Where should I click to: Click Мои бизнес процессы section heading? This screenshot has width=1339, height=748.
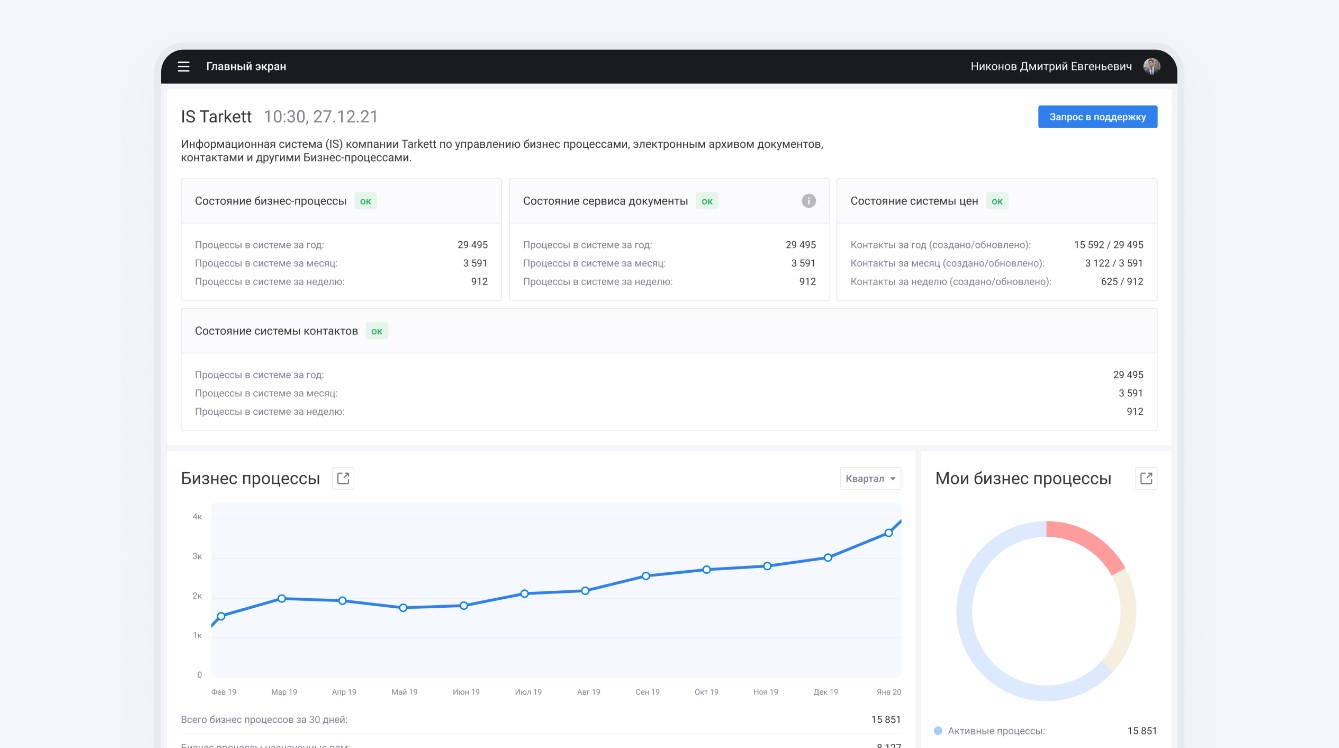1023,478
